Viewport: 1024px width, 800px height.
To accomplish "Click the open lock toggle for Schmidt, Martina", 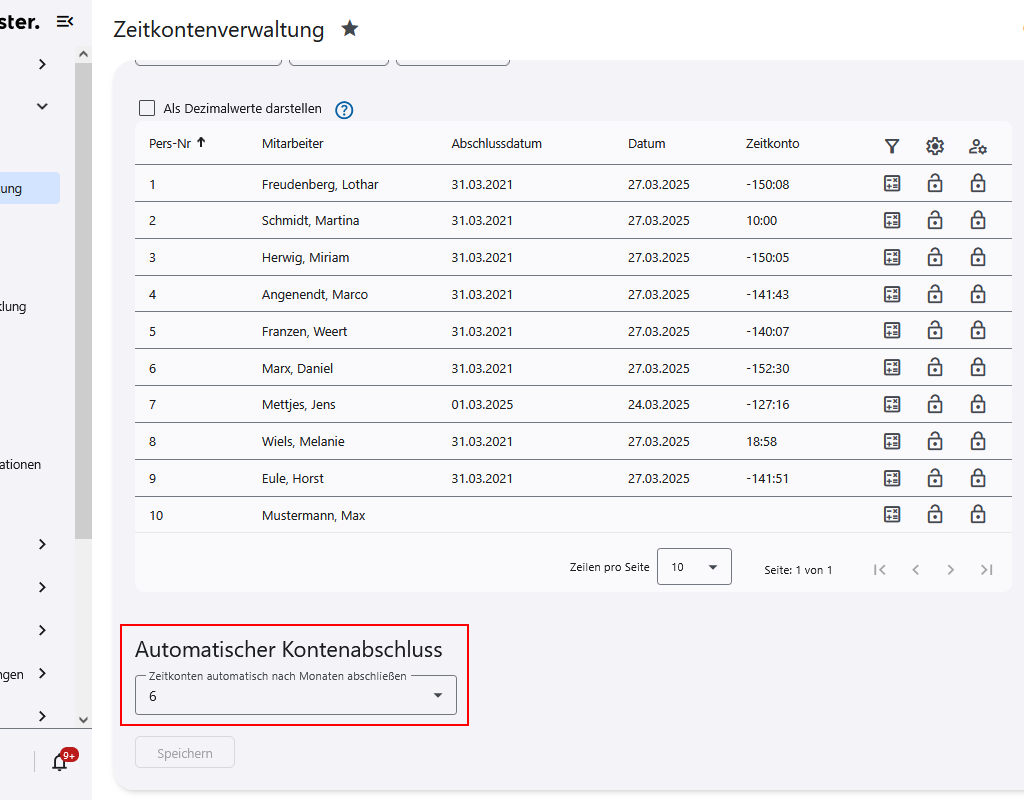I will tap(935, 220).
